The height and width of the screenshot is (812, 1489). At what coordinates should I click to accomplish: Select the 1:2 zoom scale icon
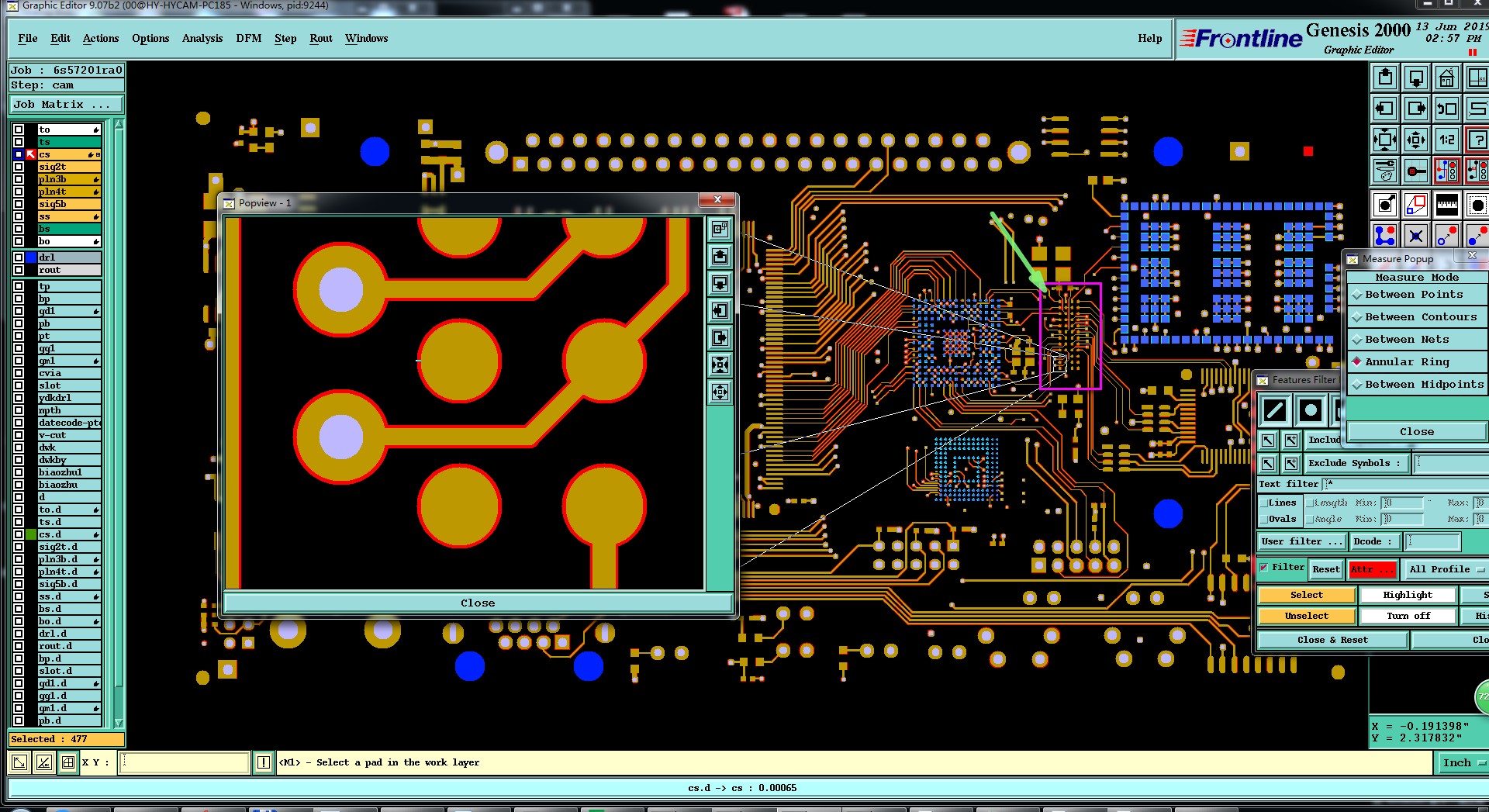pos(1447,140)
